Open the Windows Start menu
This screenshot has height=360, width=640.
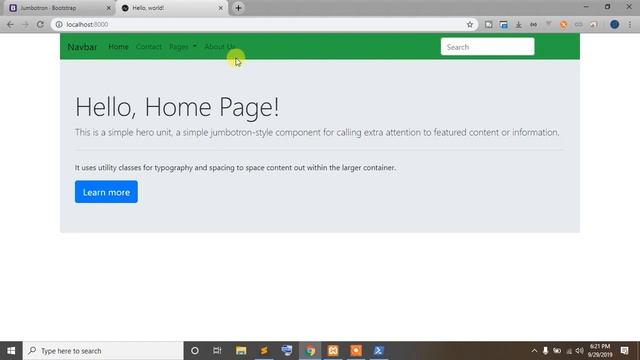click(x=11, y=351)
